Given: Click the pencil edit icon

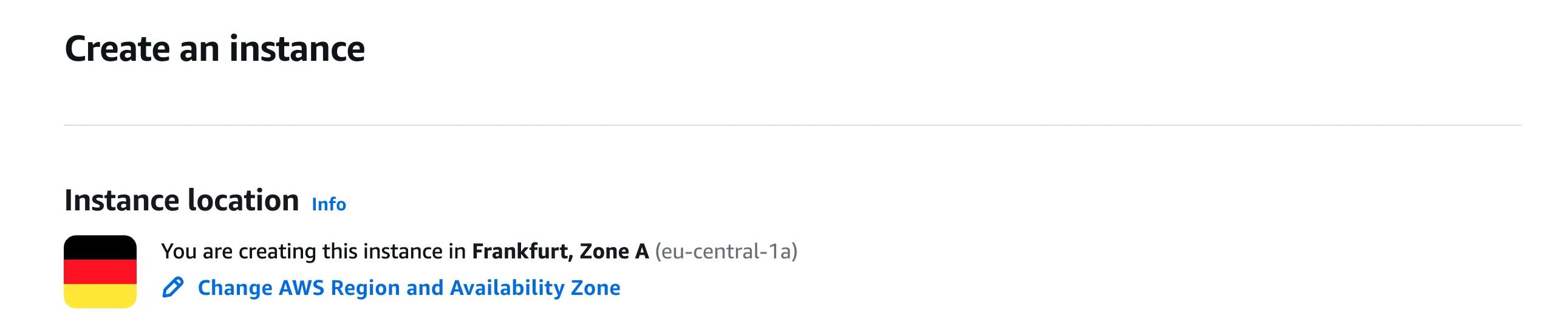Looking at the screenshot, I should [x=173, y=288].
